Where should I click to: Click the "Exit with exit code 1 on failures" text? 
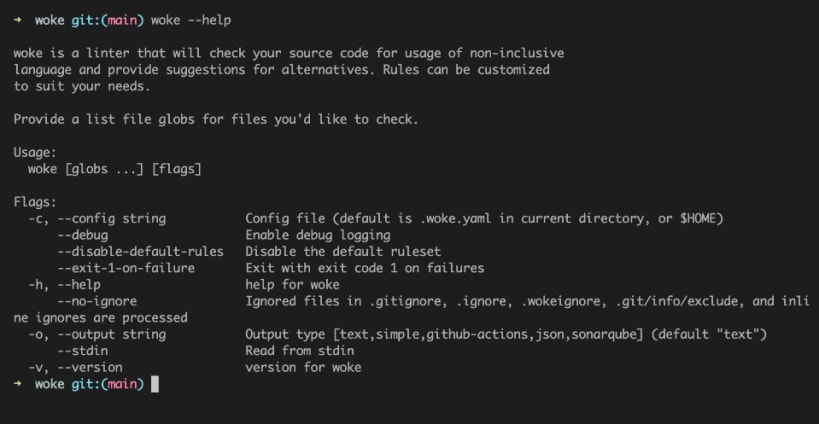pyautogui.click(x=364, y=268)
